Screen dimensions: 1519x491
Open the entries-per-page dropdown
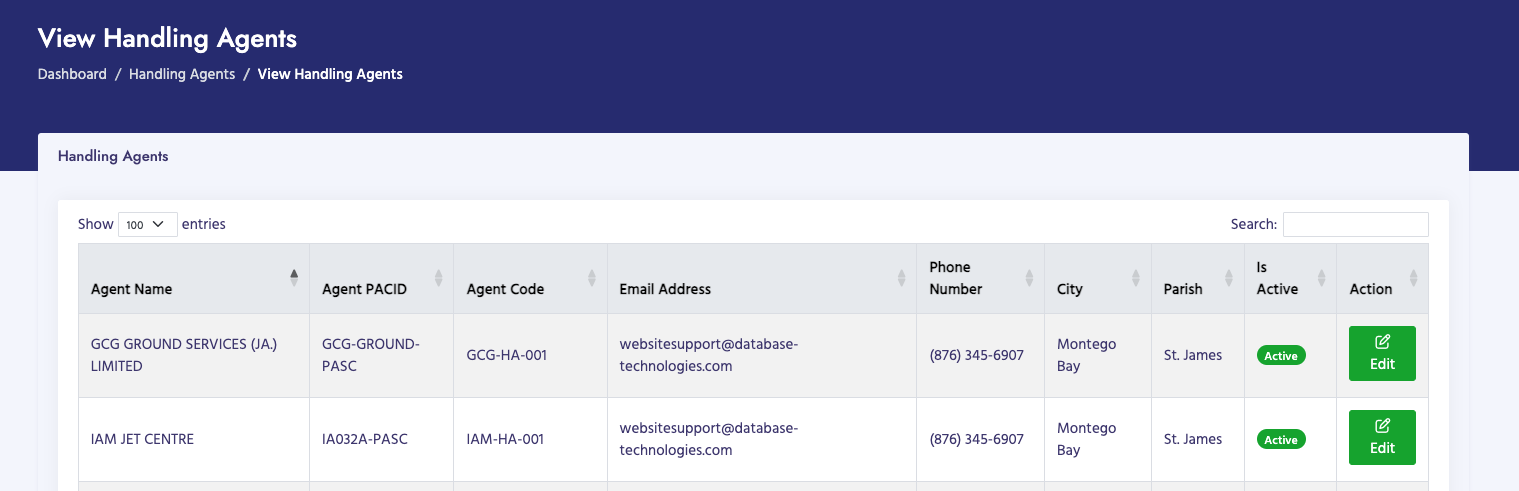pos(147,224)
